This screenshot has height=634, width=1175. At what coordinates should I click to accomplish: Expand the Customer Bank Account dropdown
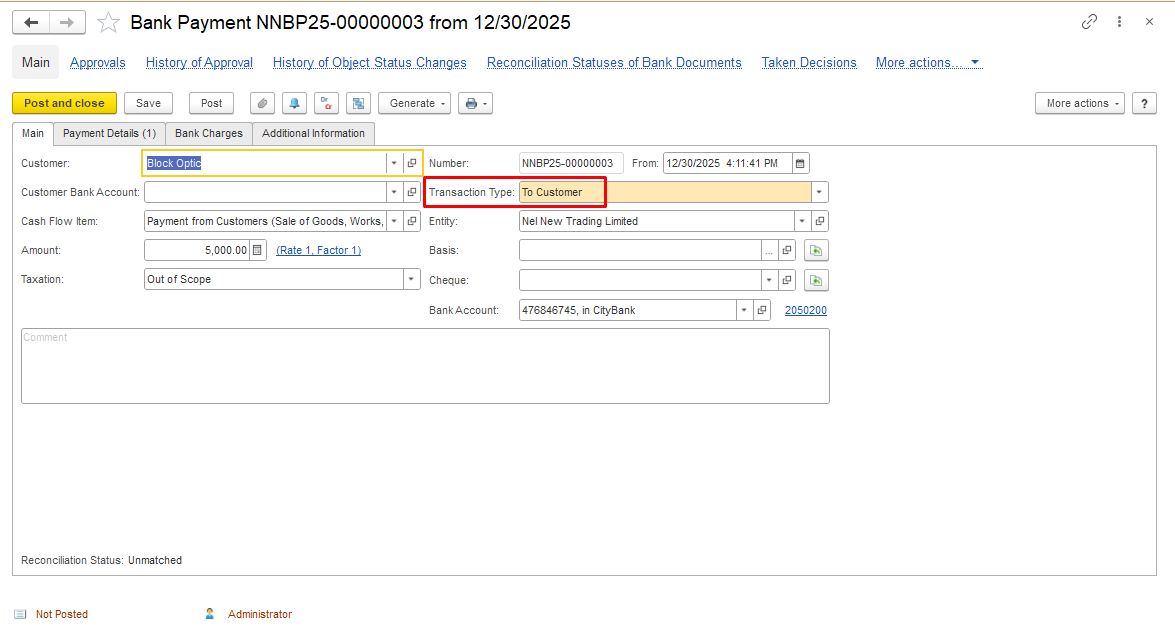coord(394,193)
